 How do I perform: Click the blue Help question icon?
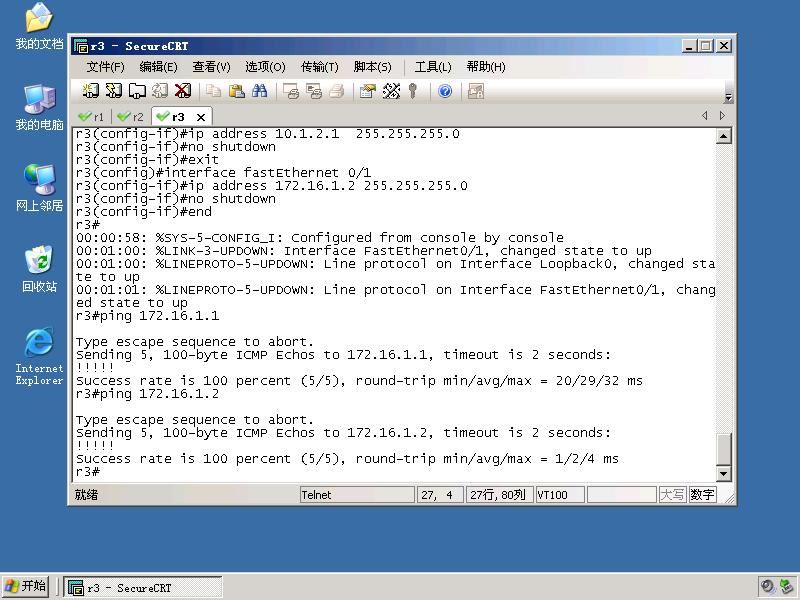click(x=445, y=91)
